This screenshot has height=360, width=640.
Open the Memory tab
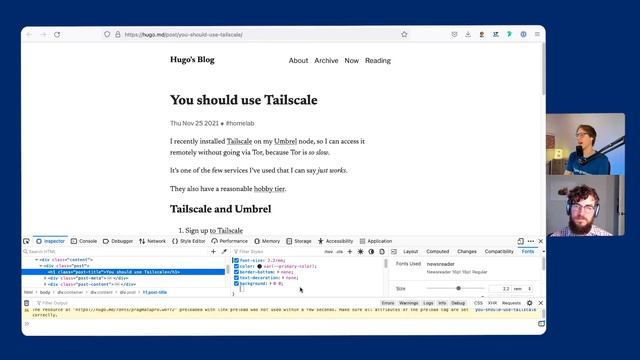tap(267, 241)
